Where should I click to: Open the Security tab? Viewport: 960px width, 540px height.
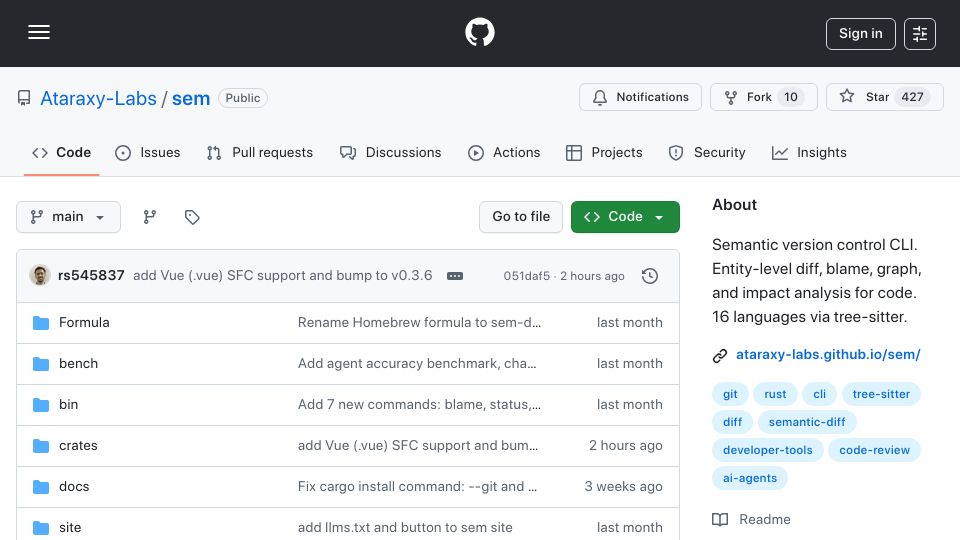point(707,152)
